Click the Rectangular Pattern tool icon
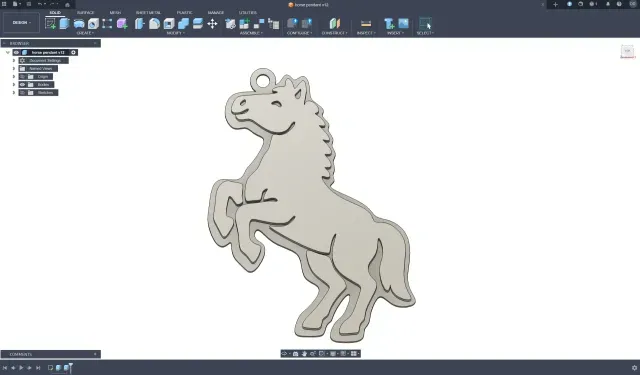Screen dimensions: 640x375 107,24
